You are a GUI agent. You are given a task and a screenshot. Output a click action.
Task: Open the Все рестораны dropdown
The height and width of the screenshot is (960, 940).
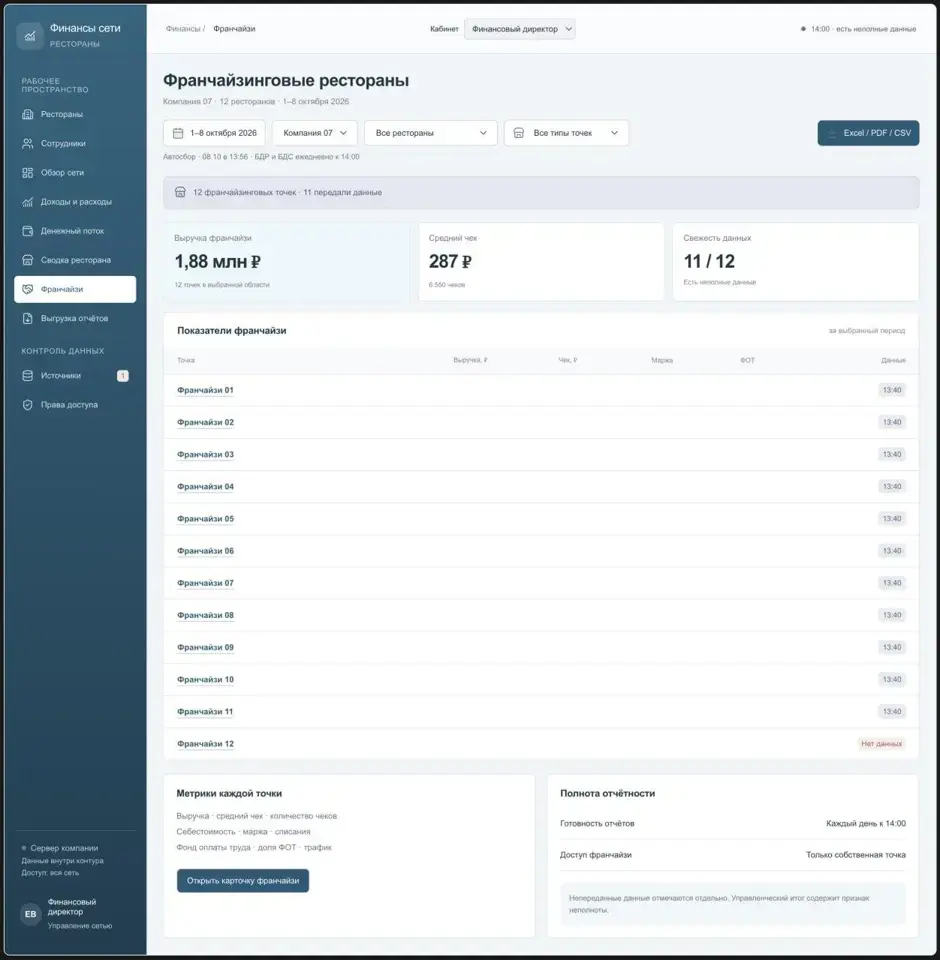click(x=431, y=133)
